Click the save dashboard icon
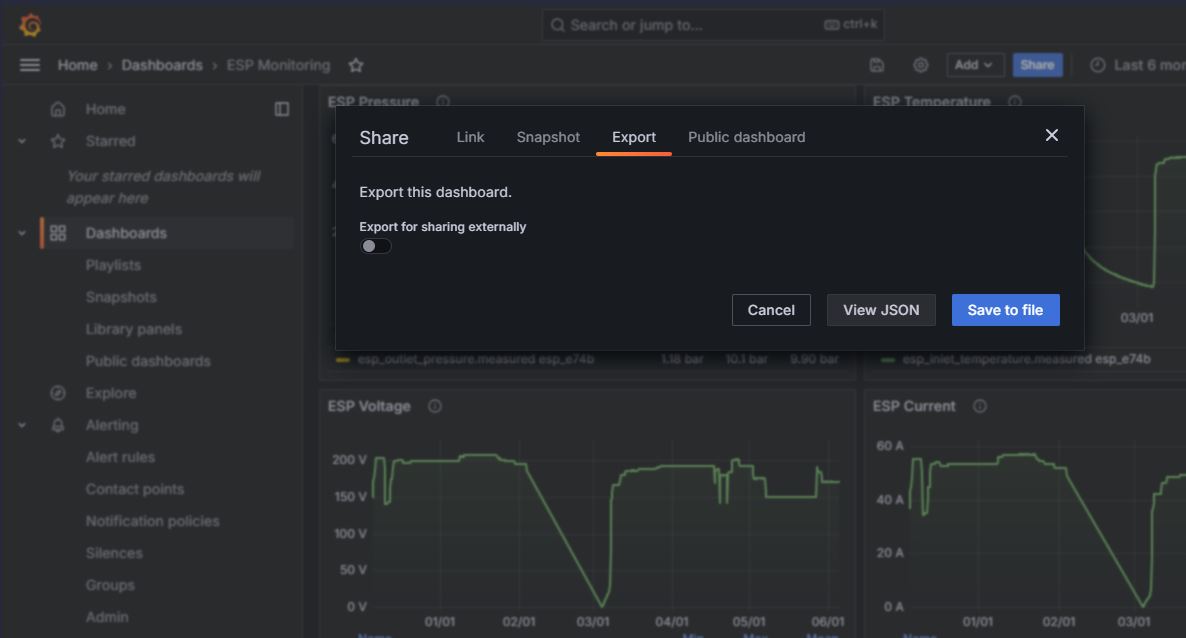This screenshot has height=638, width=1186. [877, 65]
